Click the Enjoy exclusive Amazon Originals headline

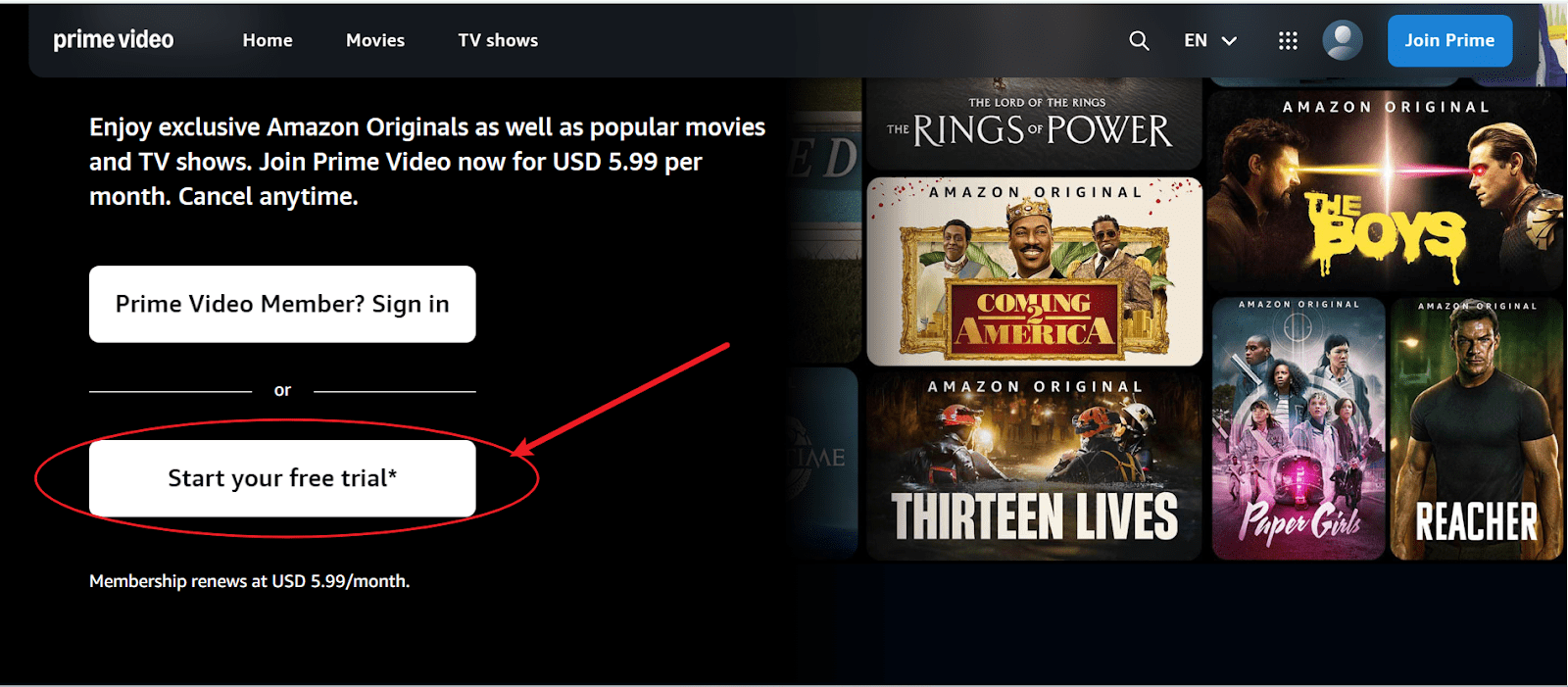pyautogui.click(x=427, y=162)
